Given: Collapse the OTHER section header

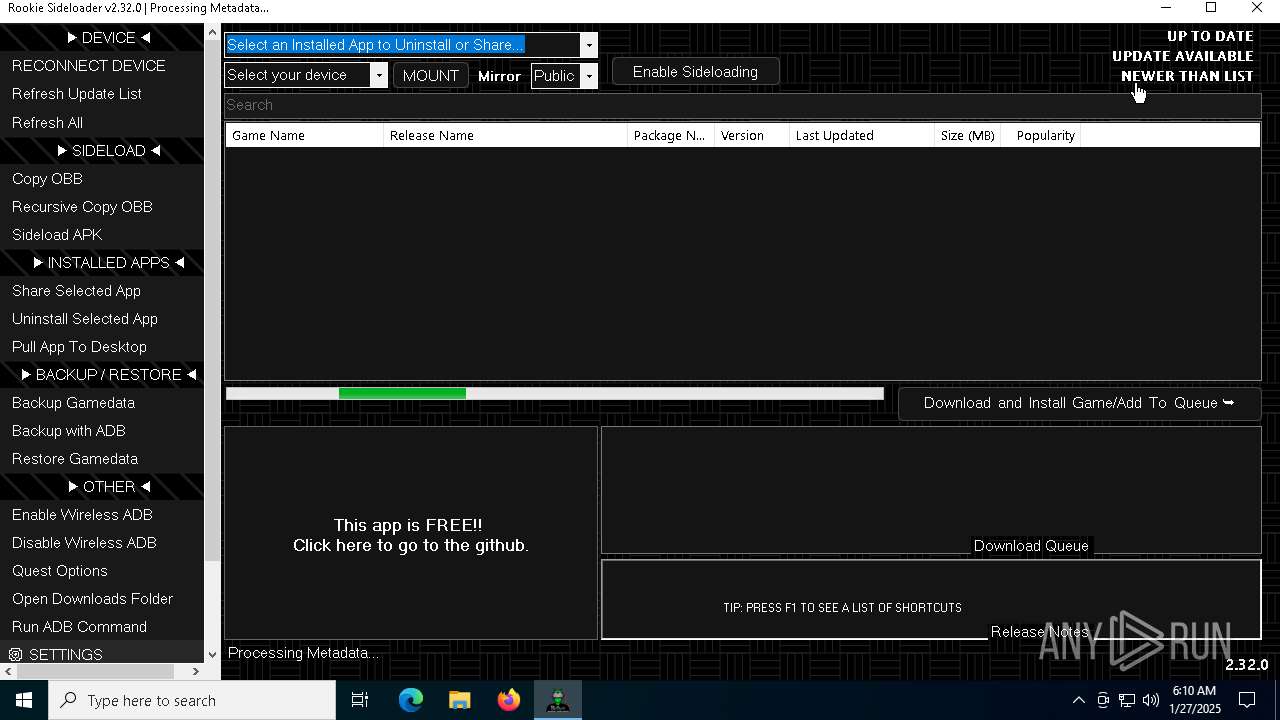Looking at the screenshot, I should (108, 486).
